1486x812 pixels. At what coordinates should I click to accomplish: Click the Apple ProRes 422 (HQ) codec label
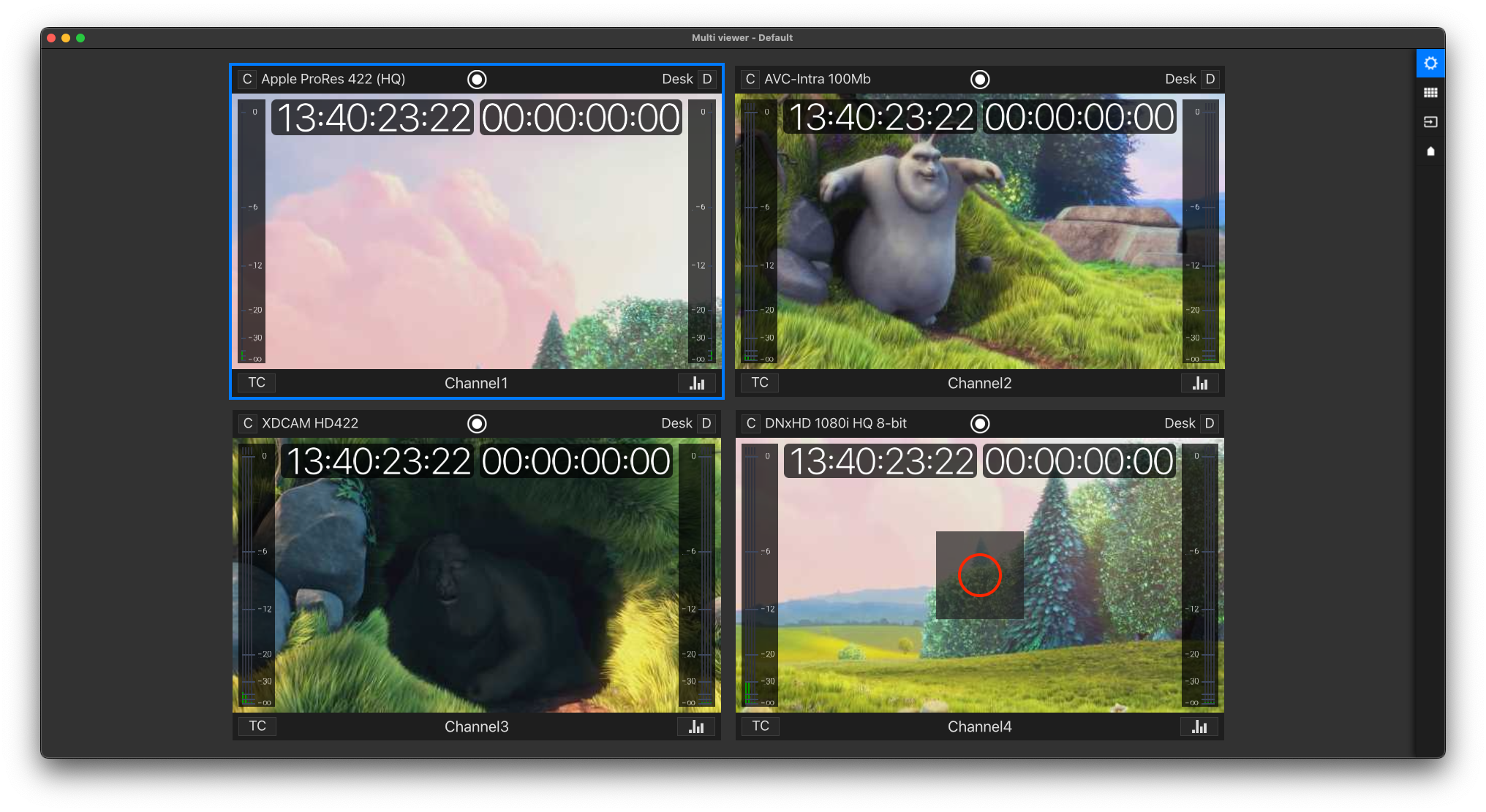click(x=333, y=79)
